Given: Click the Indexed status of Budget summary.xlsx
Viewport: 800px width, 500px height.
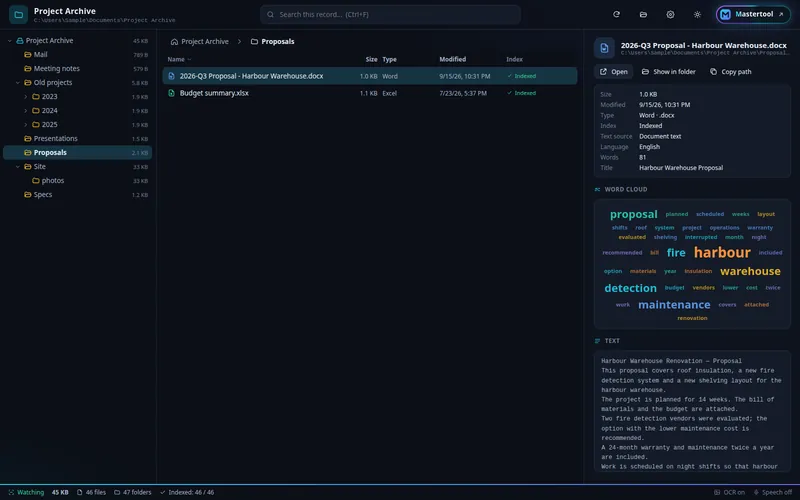Looking at the screenshot, I should (x=522, y=93).
